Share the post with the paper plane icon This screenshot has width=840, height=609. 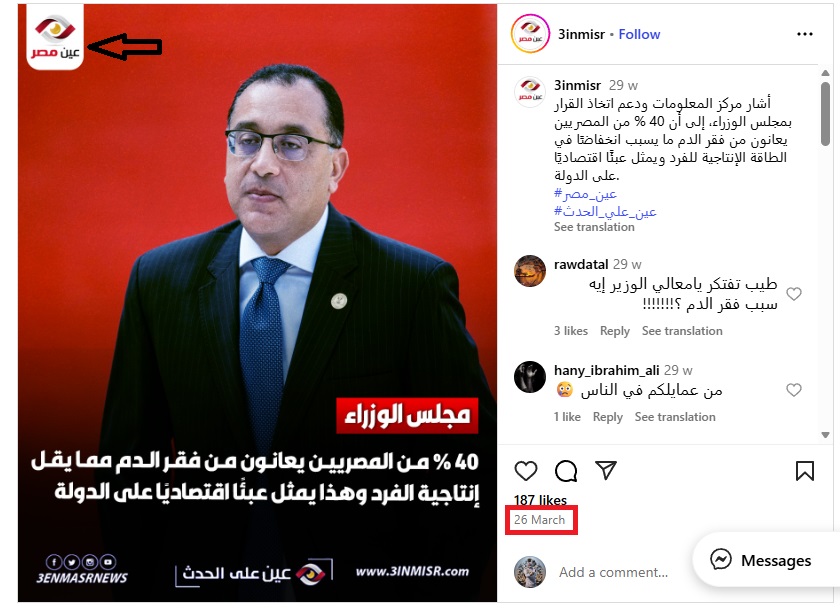click(606, 470)
